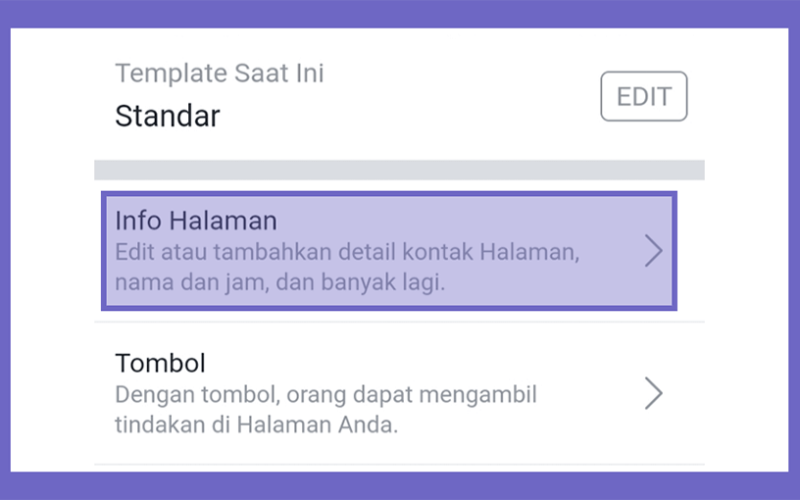
Task: Click the gray section divider bar
Action: pos(399,170)
